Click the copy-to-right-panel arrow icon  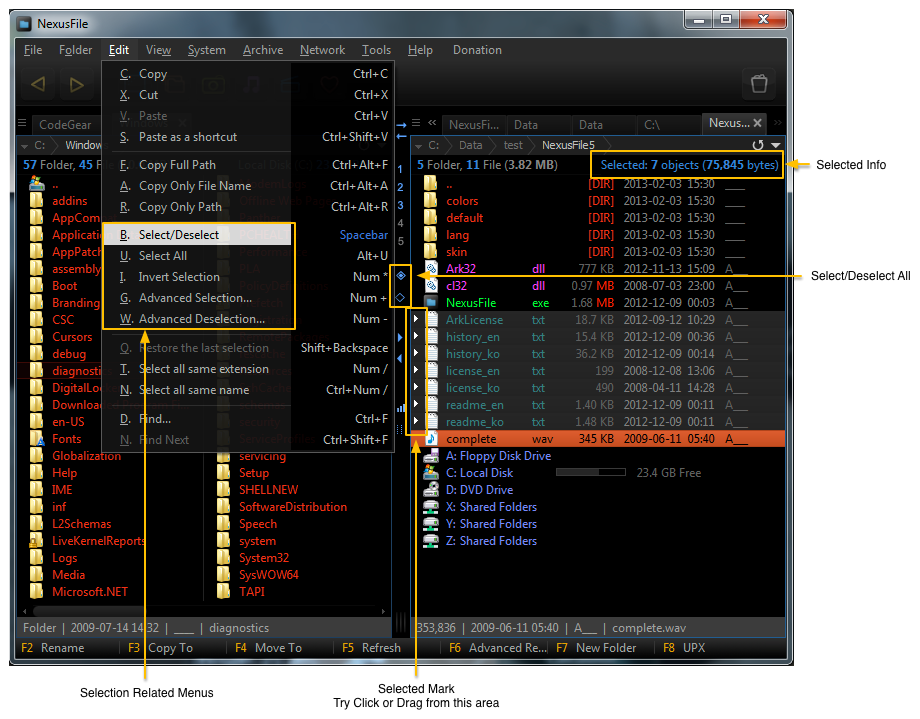coord(401,126)
